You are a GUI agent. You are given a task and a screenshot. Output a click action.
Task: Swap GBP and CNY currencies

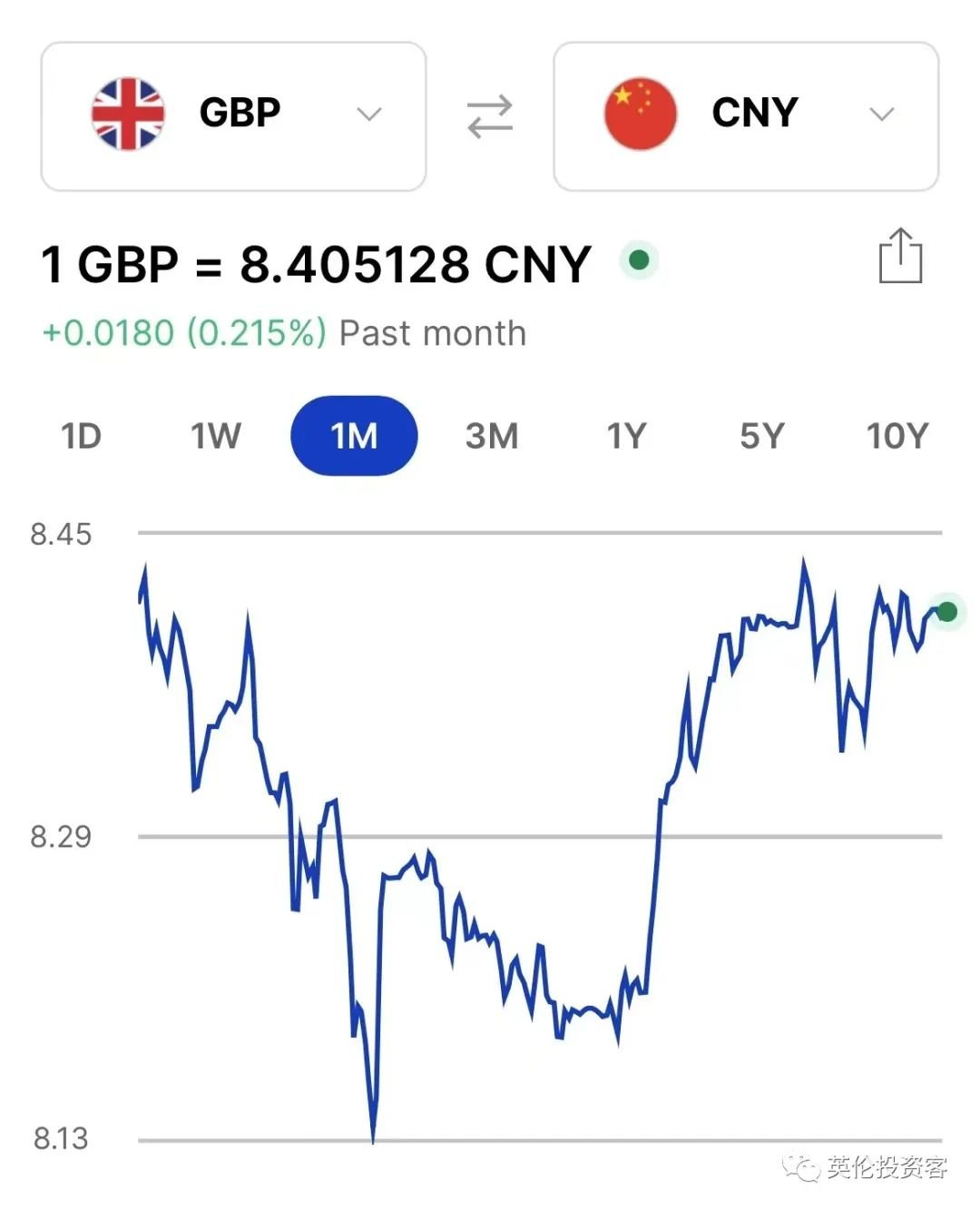(x=490, y=117)
